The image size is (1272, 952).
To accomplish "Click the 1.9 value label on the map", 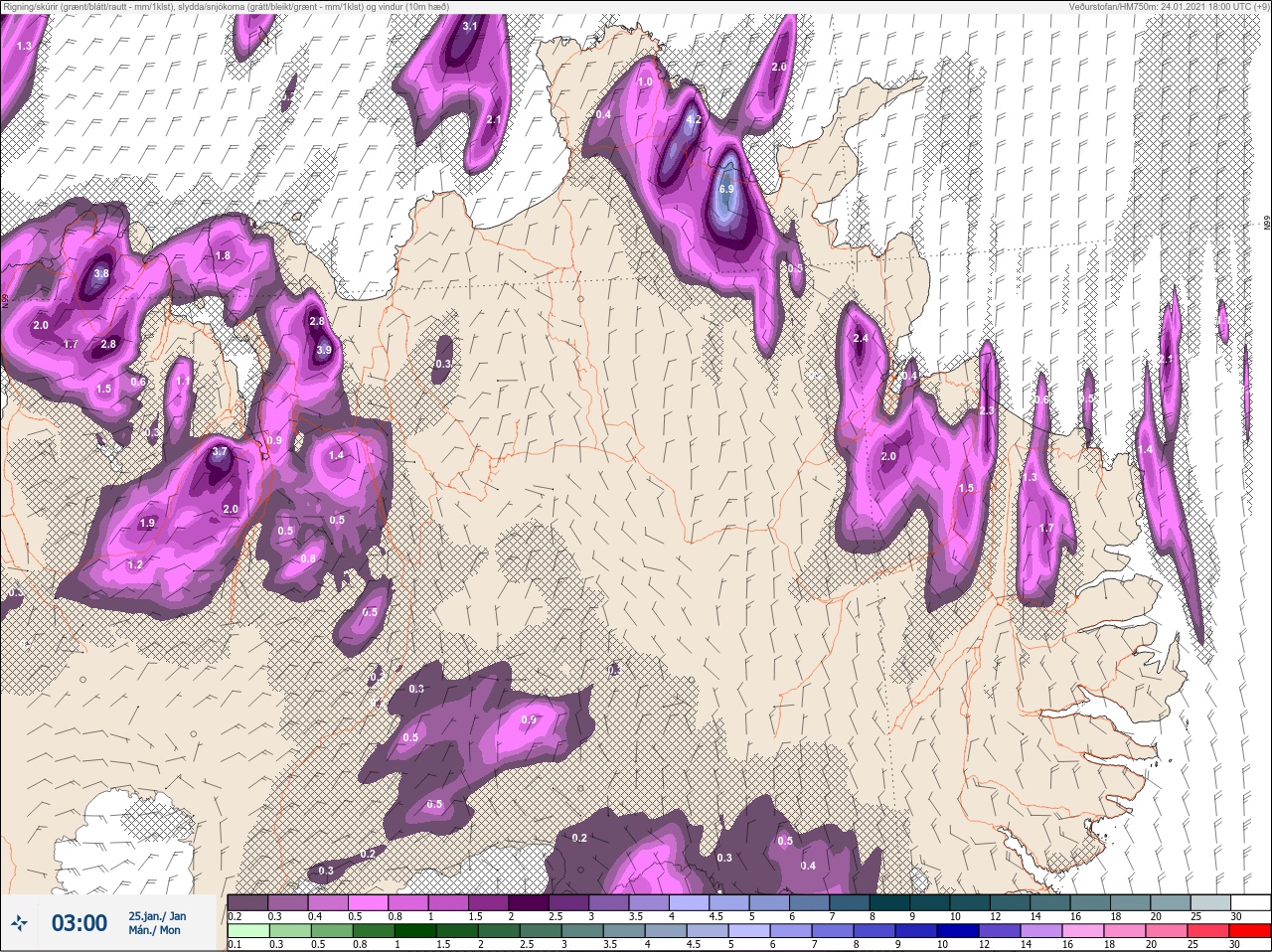I will (x=148, y=523).
